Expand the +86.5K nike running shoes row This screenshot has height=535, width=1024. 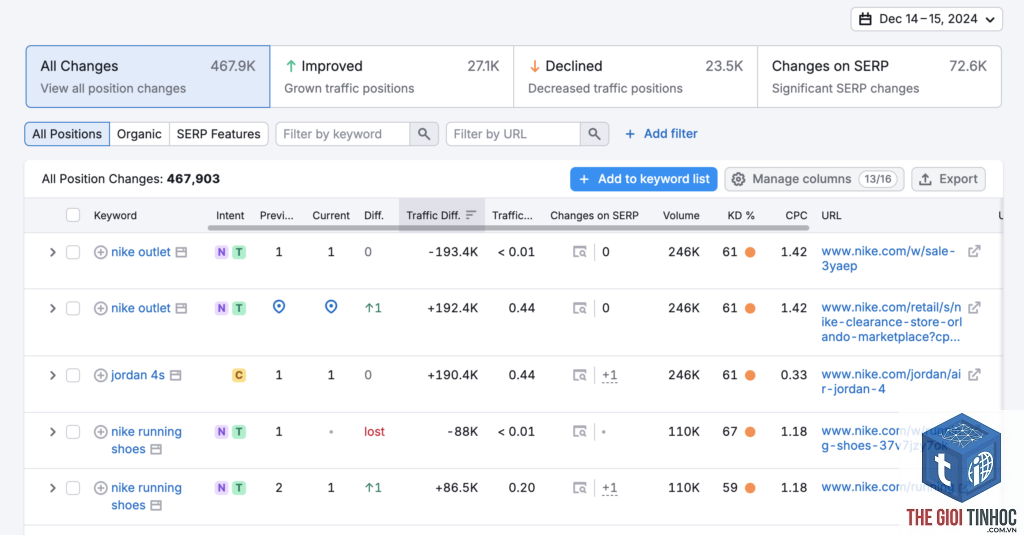tap(53, 488)
